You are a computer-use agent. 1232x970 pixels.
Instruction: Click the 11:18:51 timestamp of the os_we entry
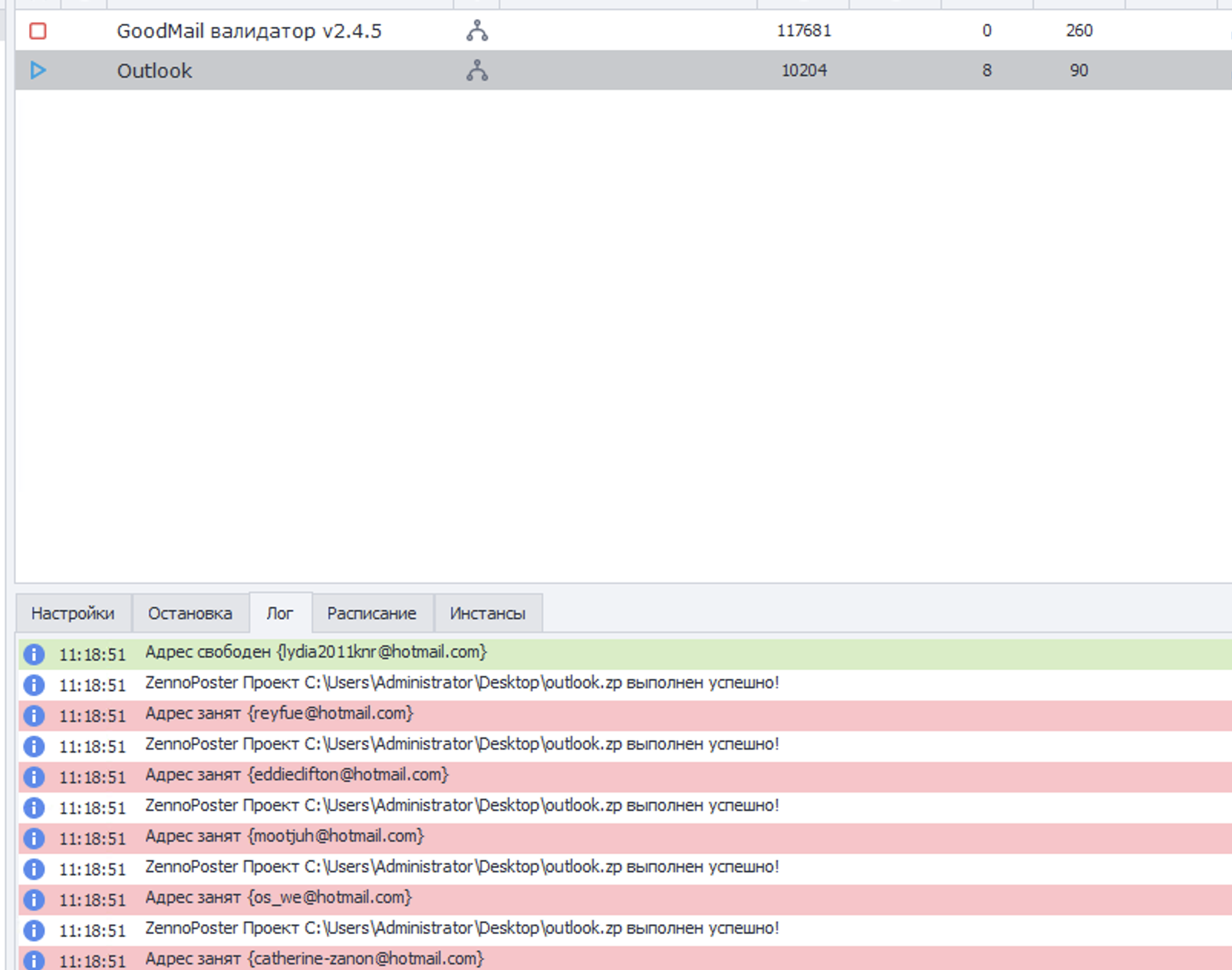(92, 900)
